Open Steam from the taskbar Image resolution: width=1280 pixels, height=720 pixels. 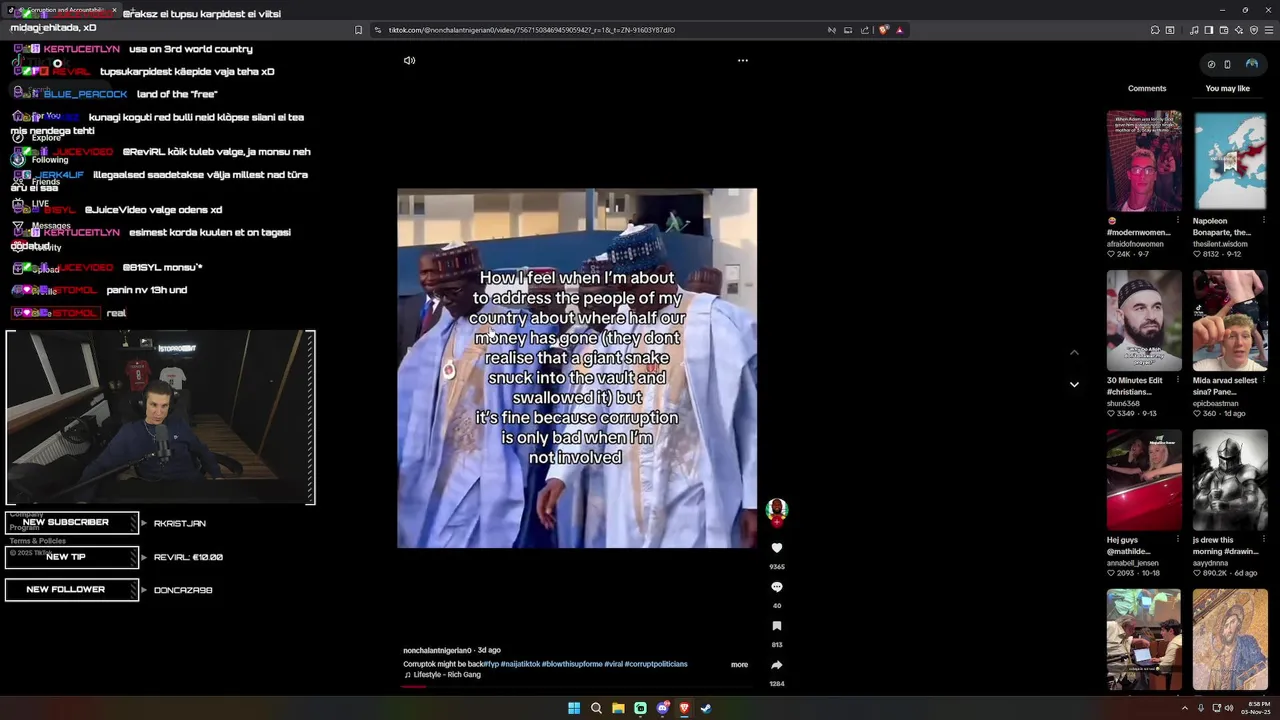pyautogui.click(x=706, y=708)
